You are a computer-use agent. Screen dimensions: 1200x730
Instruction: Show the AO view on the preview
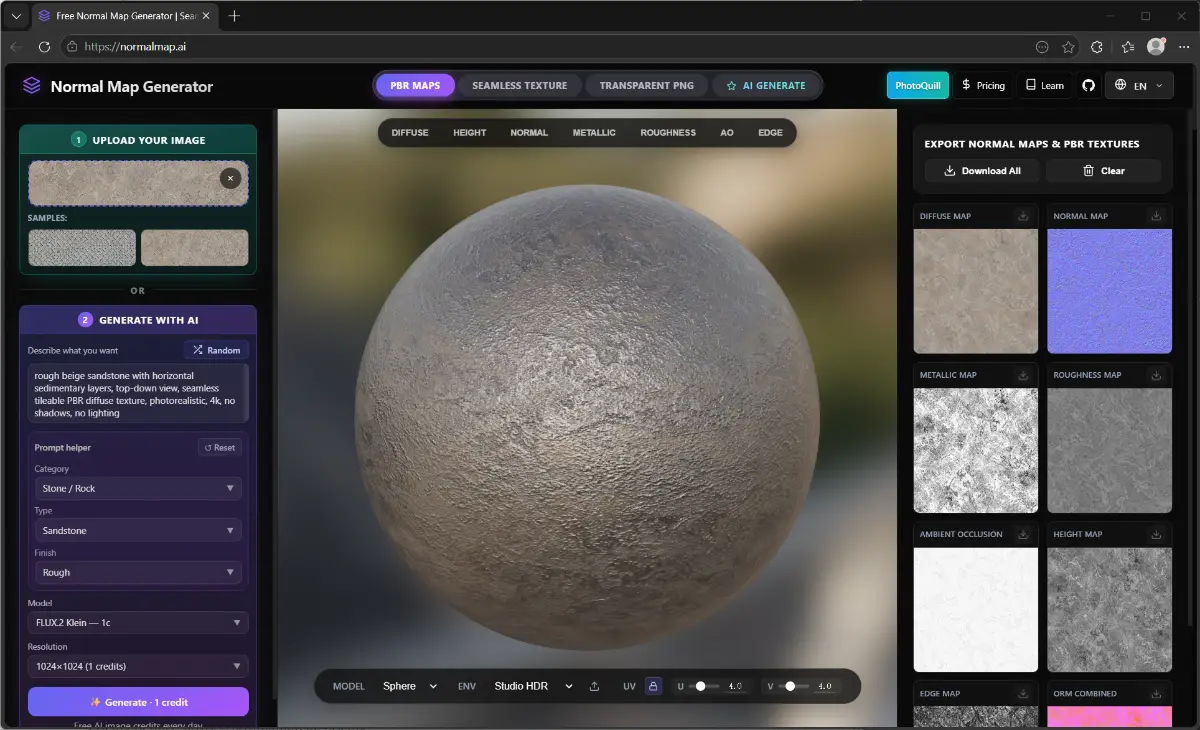coord(727,132)
